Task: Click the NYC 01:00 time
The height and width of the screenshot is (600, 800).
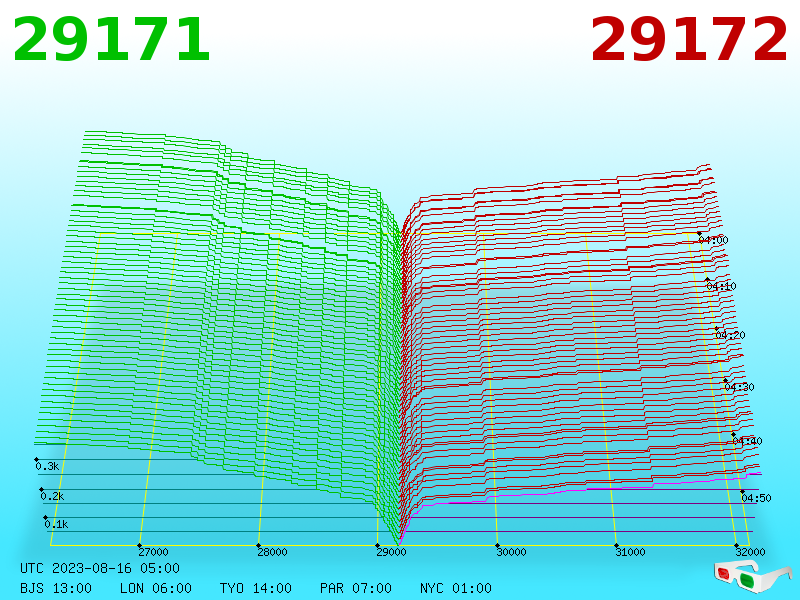Action: coord(456,588)
